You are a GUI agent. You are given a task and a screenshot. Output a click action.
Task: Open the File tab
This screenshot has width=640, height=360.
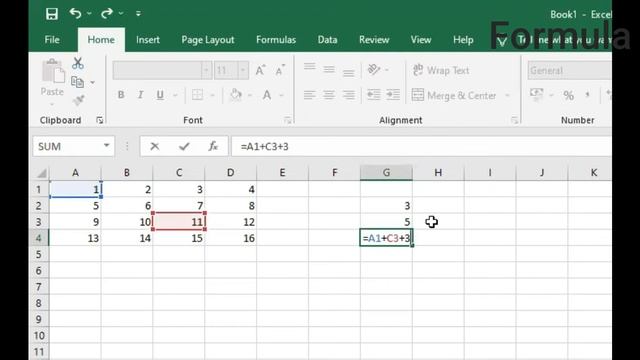(52, 40)
